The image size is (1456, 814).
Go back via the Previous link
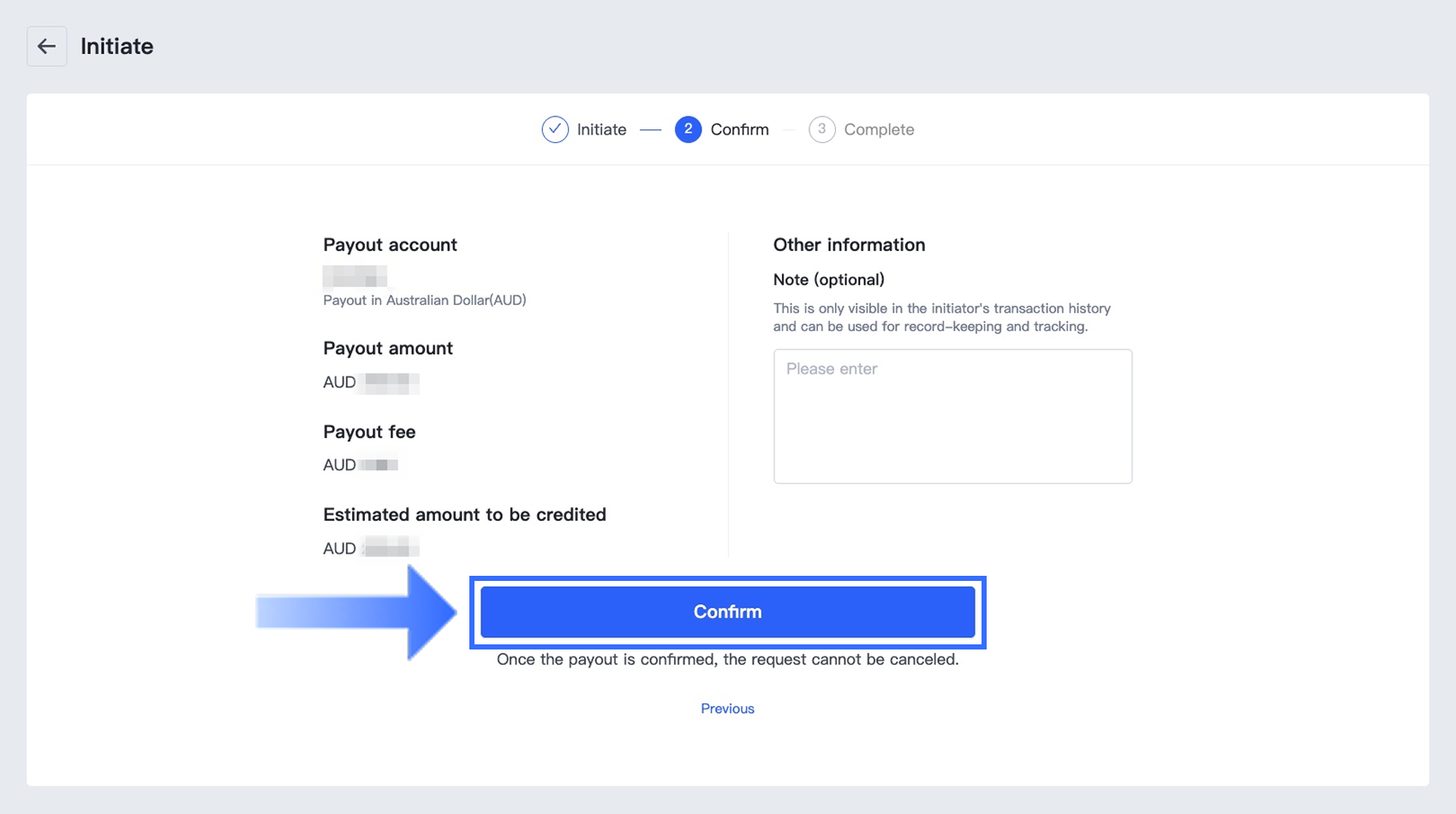pyautogui.click(x=727, y=709)
